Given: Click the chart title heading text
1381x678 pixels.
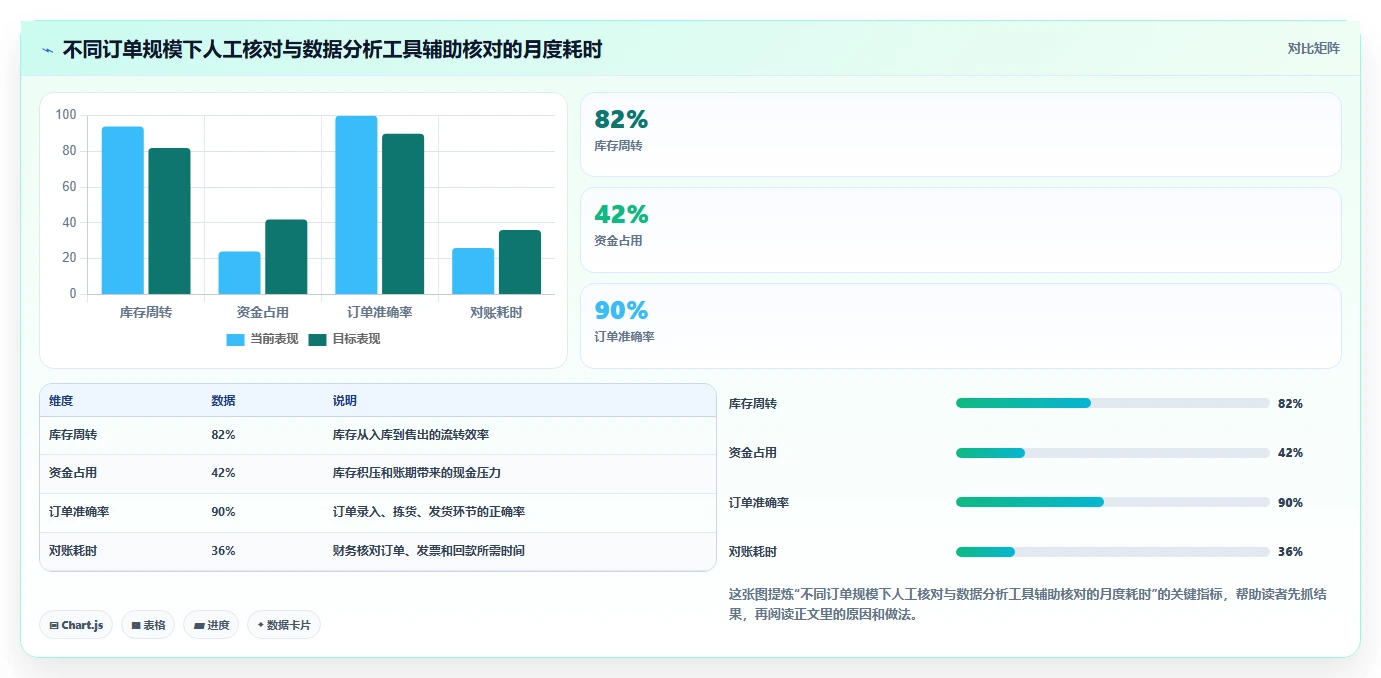Looking at the screenshot, I should tap(332, 50).
